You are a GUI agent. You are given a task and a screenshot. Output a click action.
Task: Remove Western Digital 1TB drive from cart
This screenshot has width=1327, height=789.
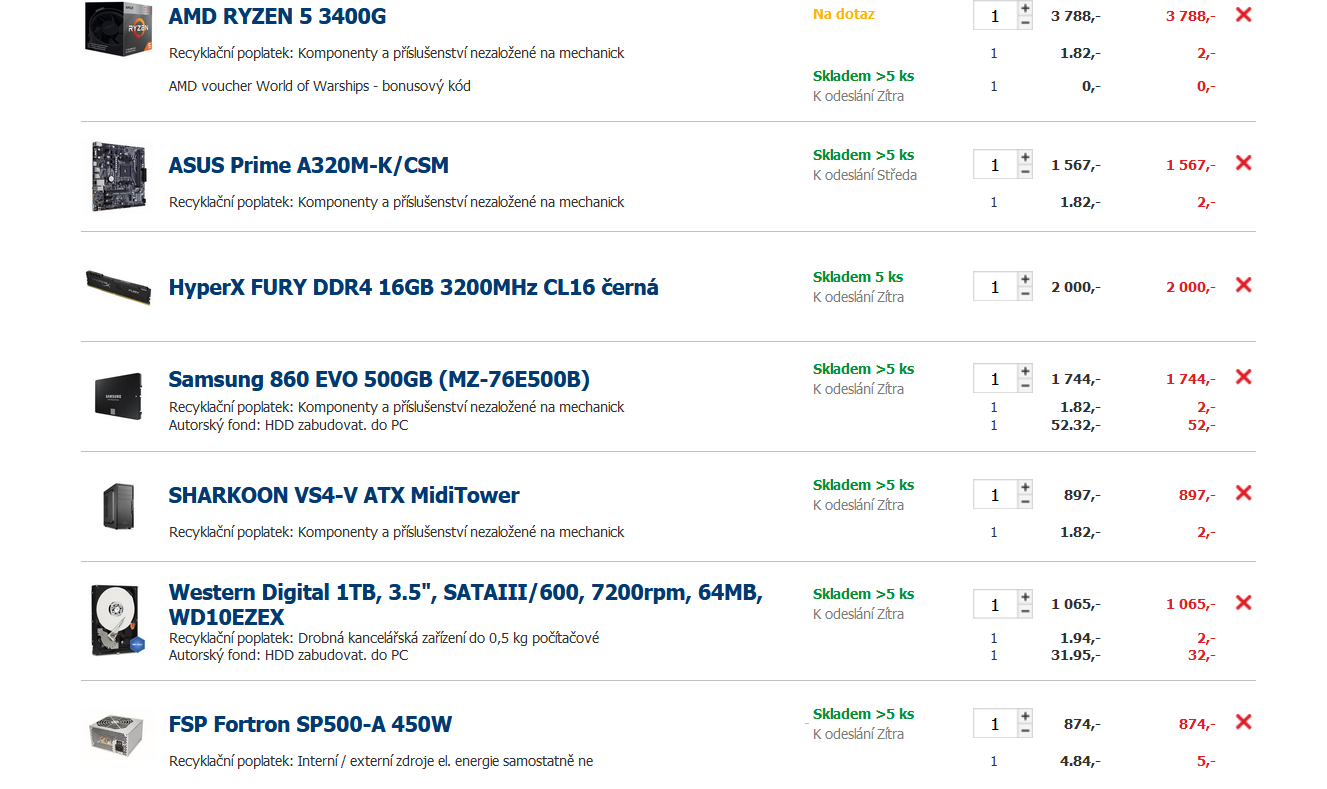1243,603
